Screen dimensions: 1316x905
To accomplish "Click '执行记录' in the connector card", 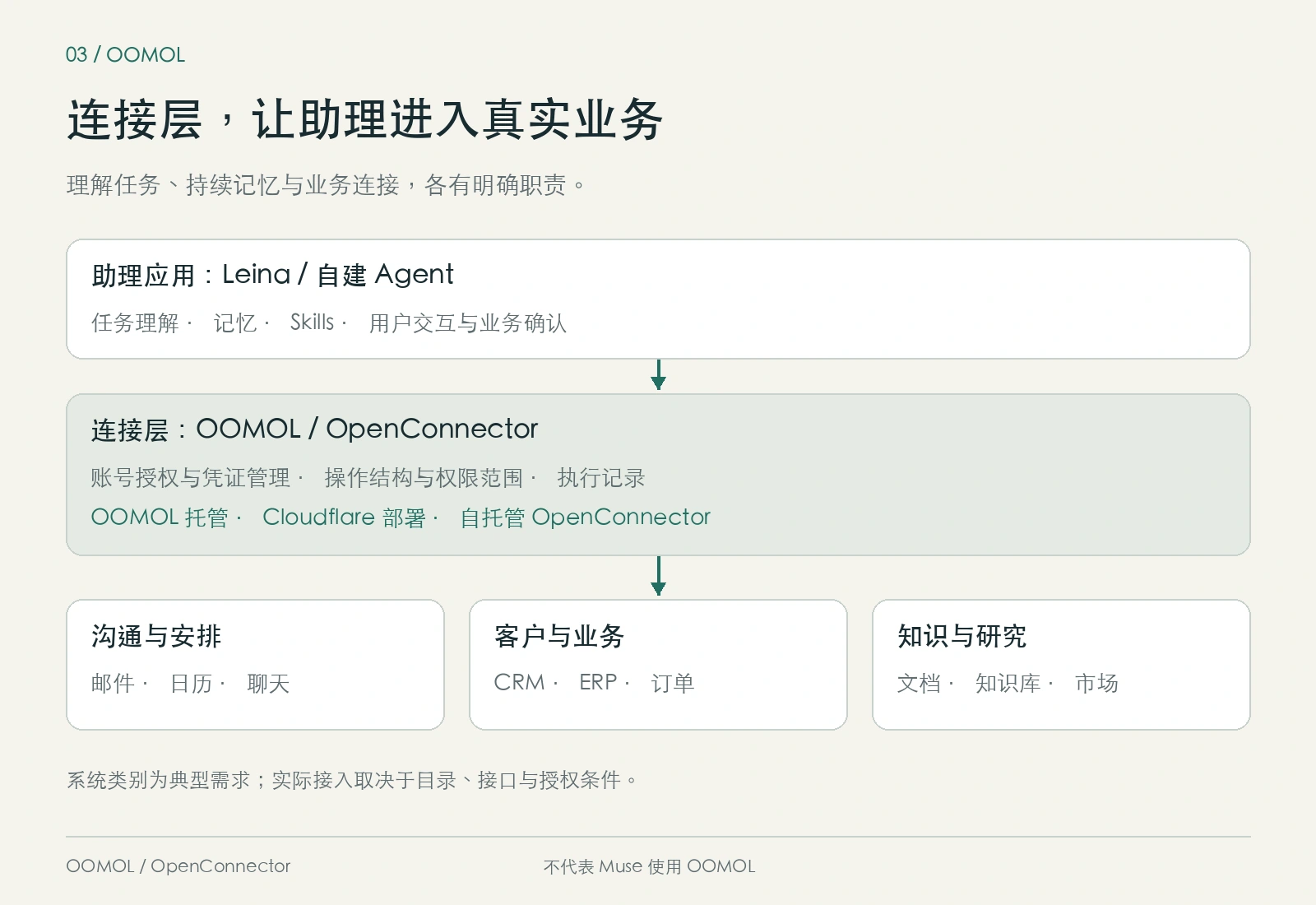I will coord(601,477).
